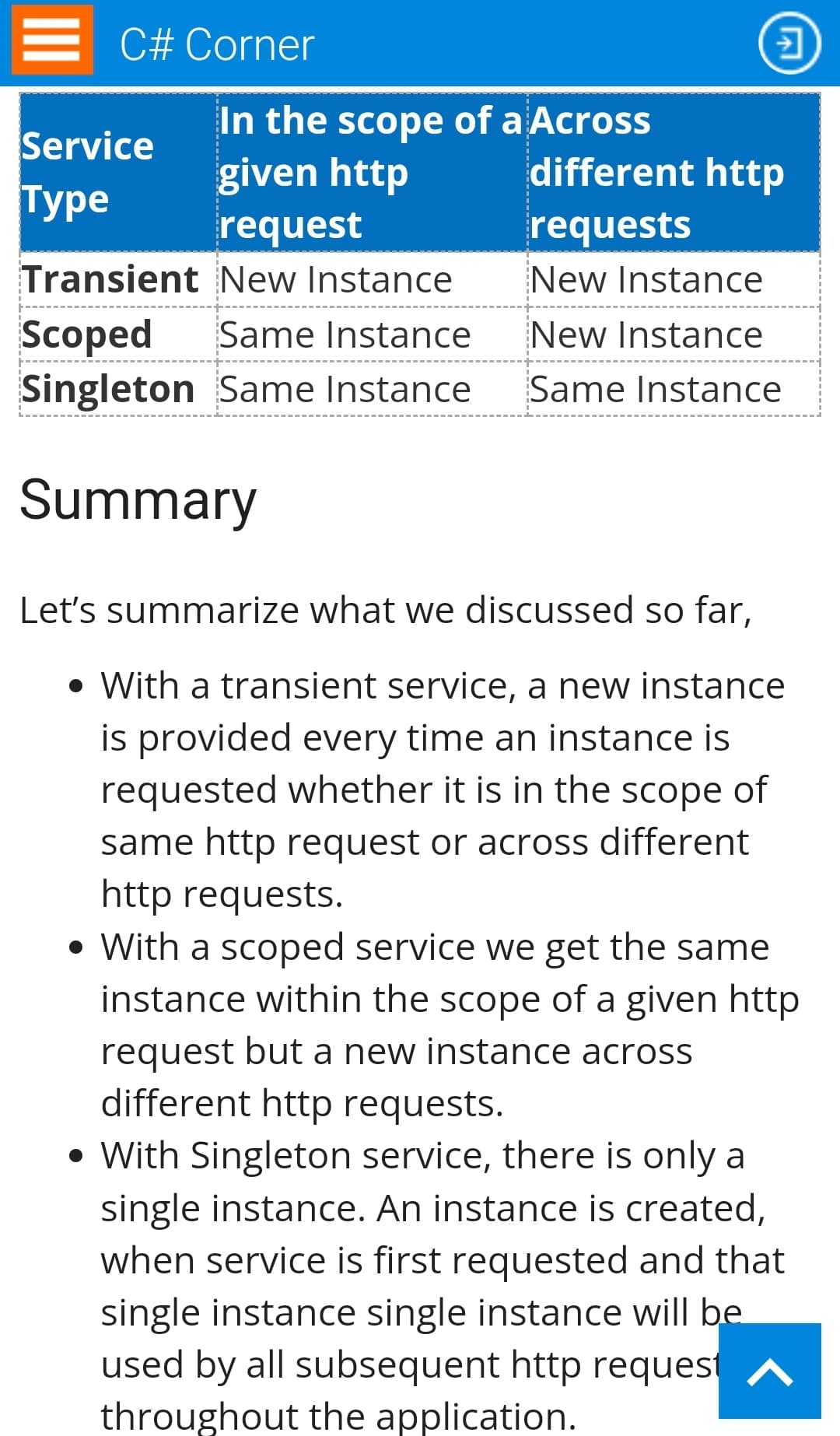Tap the login icon in header
The width and height of the screenshot is (840, 1436).
pyautogui.click(x=789, y=44)
